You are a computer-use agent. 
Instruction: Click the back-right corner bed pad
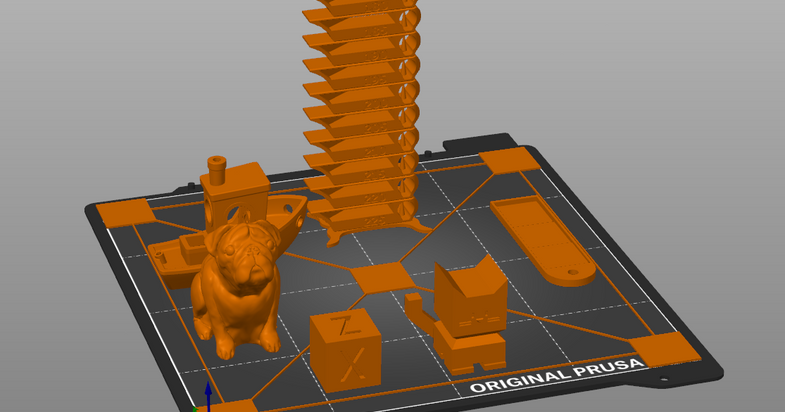tap(509, 161)
